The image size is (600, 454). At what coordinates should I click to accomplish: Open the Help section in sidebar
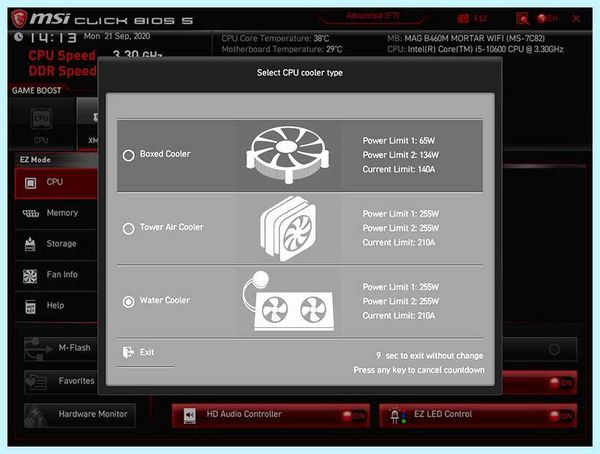(x=56, y=306)
